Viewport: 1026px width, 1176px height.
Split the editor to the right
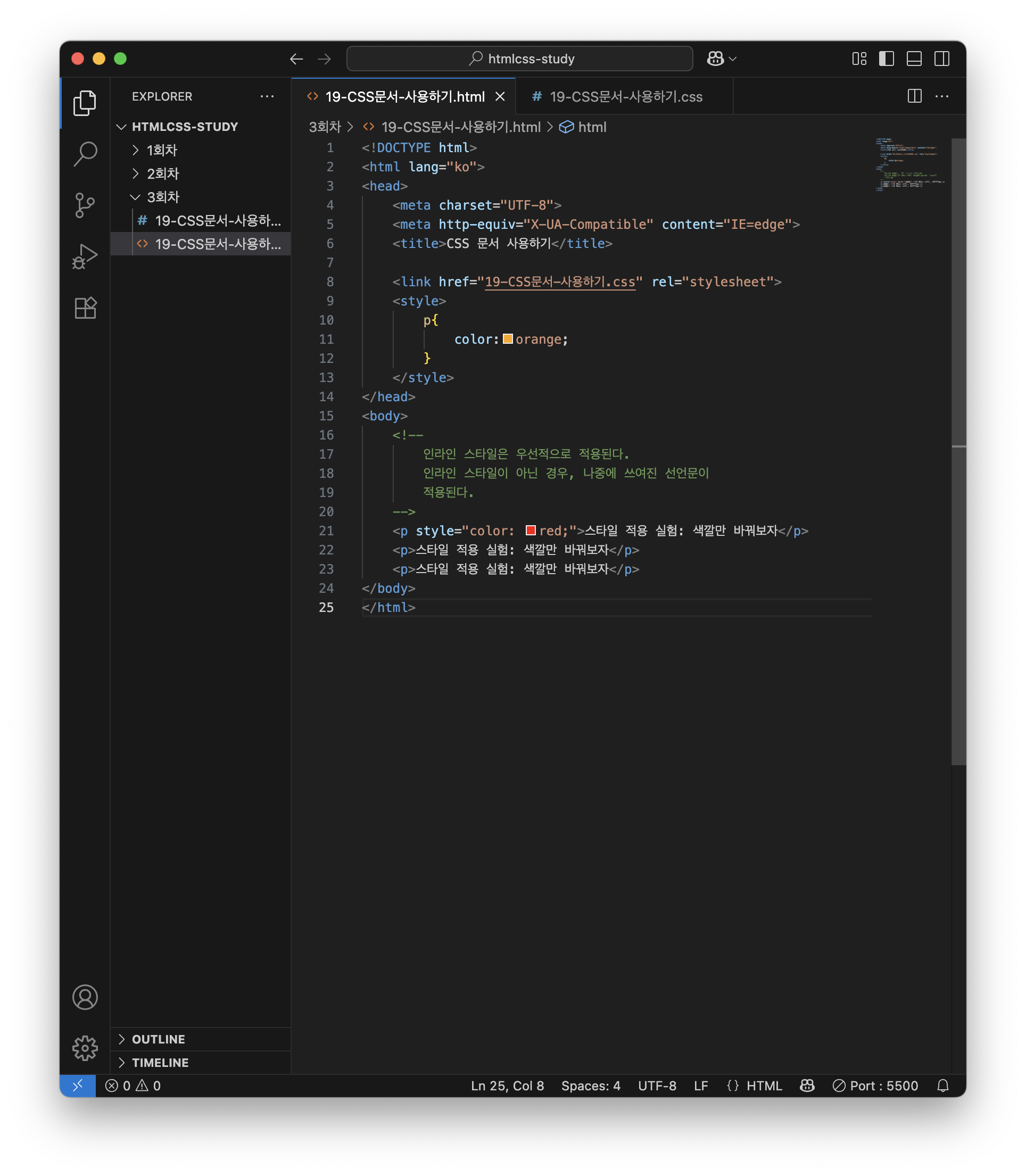914,96
